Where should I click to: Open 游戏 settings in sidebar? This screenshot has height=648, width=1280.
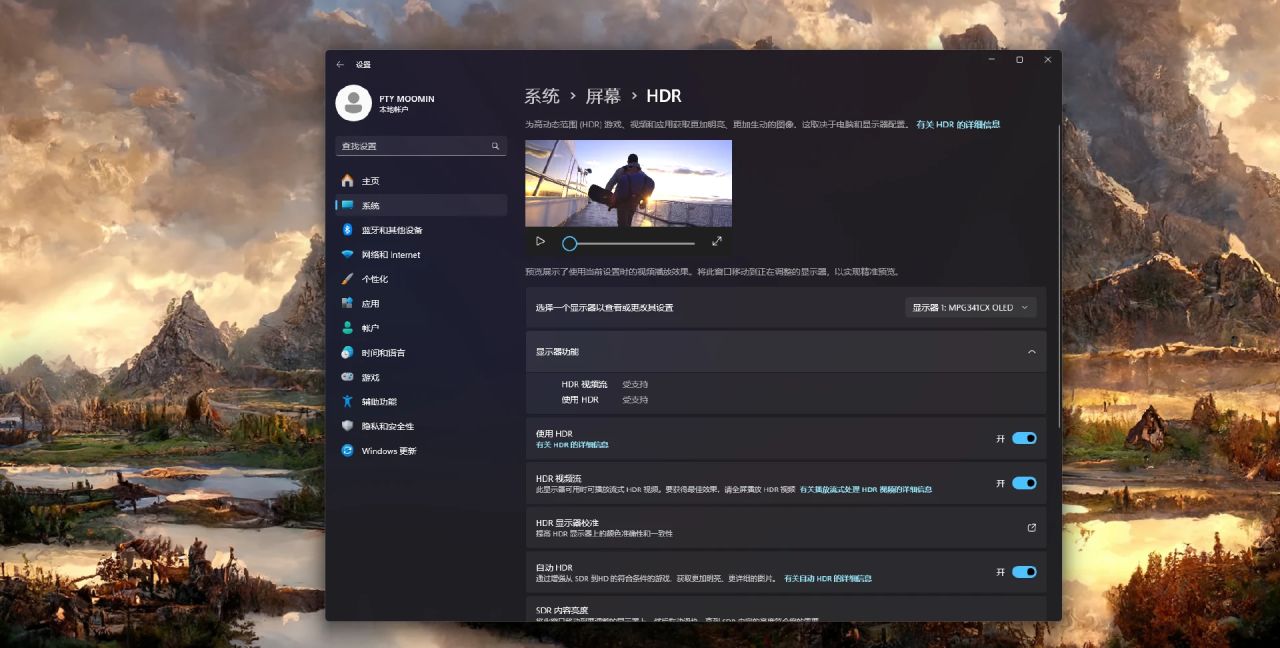tap(421, 377)
